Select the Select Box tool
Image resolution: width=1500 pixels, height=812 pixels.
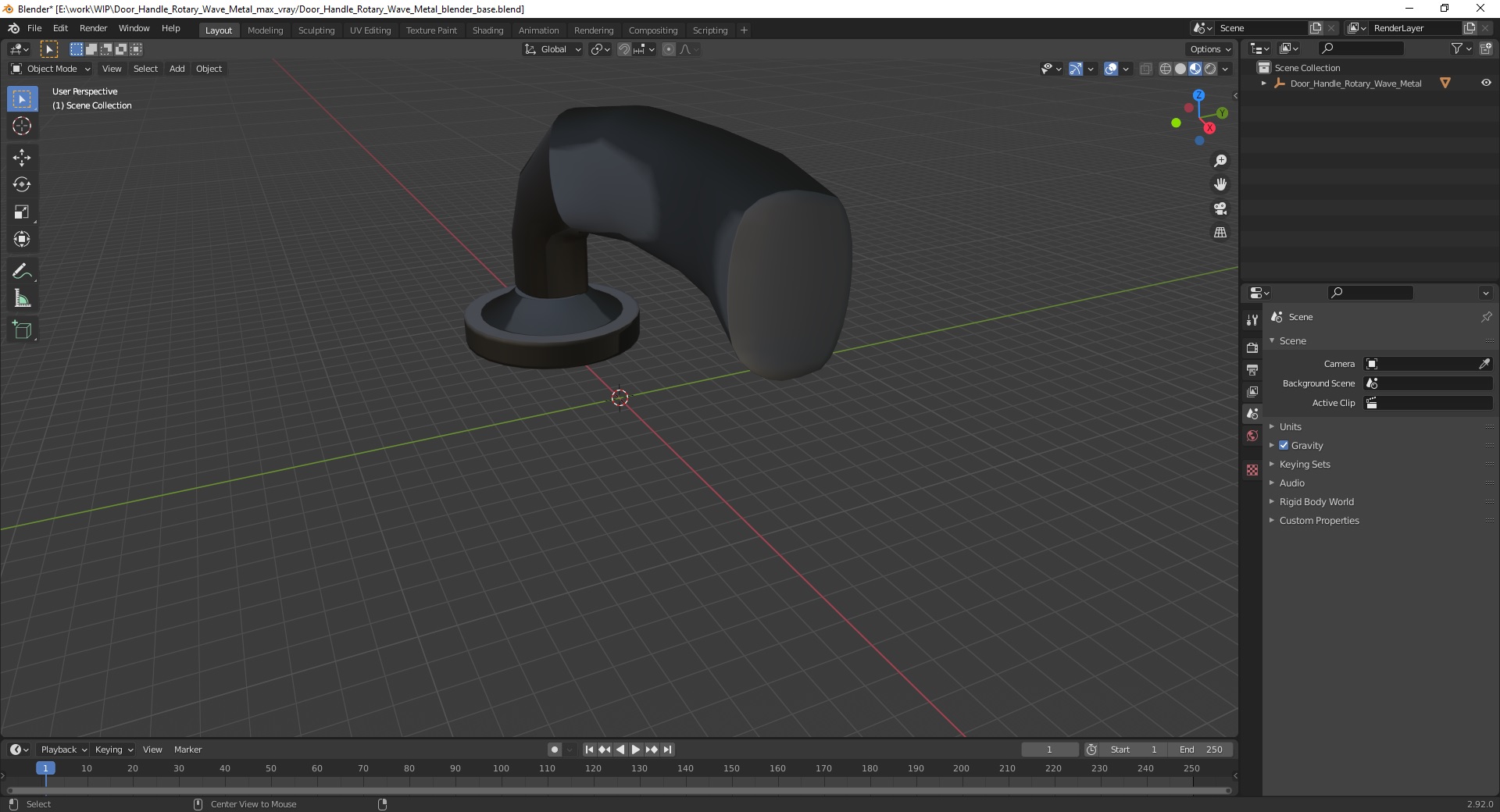(x=22, y=99)
